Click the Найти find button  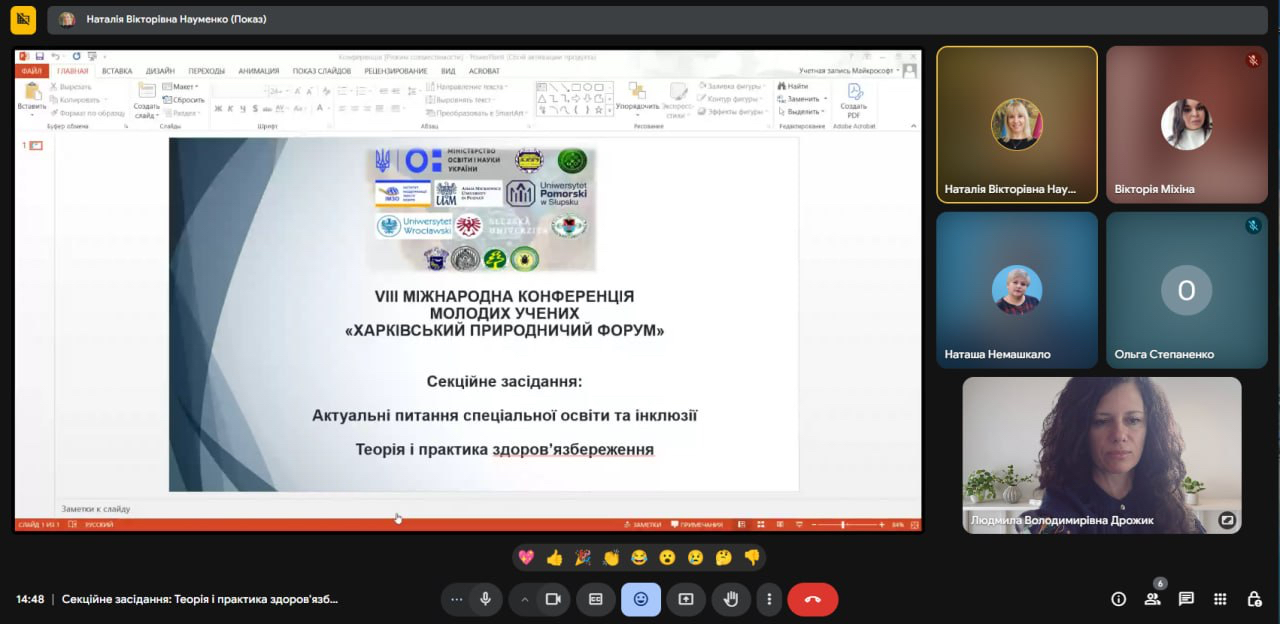pos(792,87)
